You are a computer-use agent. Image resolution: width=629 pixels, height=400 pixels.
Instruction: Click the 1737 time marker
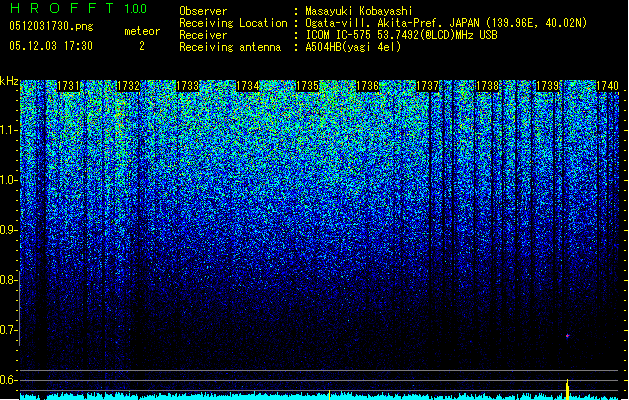(x=427, y=86)
